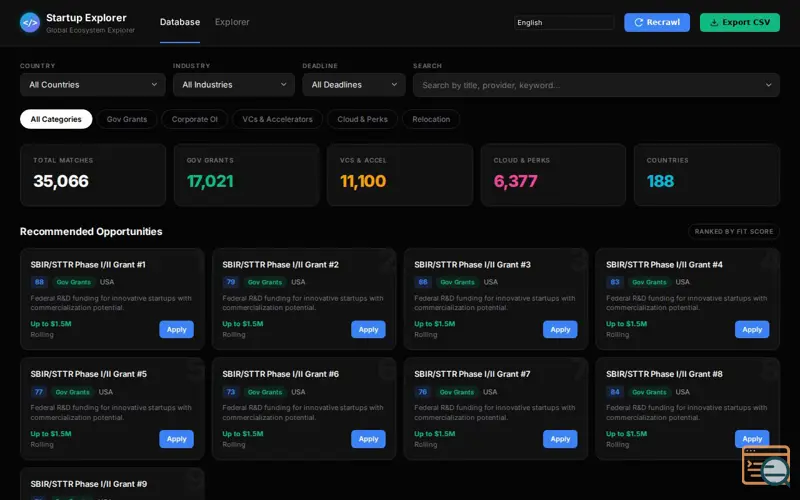The image size is (800, 500).
Task: Click the fit score badge on Grant #2
Action: point(231,282)
